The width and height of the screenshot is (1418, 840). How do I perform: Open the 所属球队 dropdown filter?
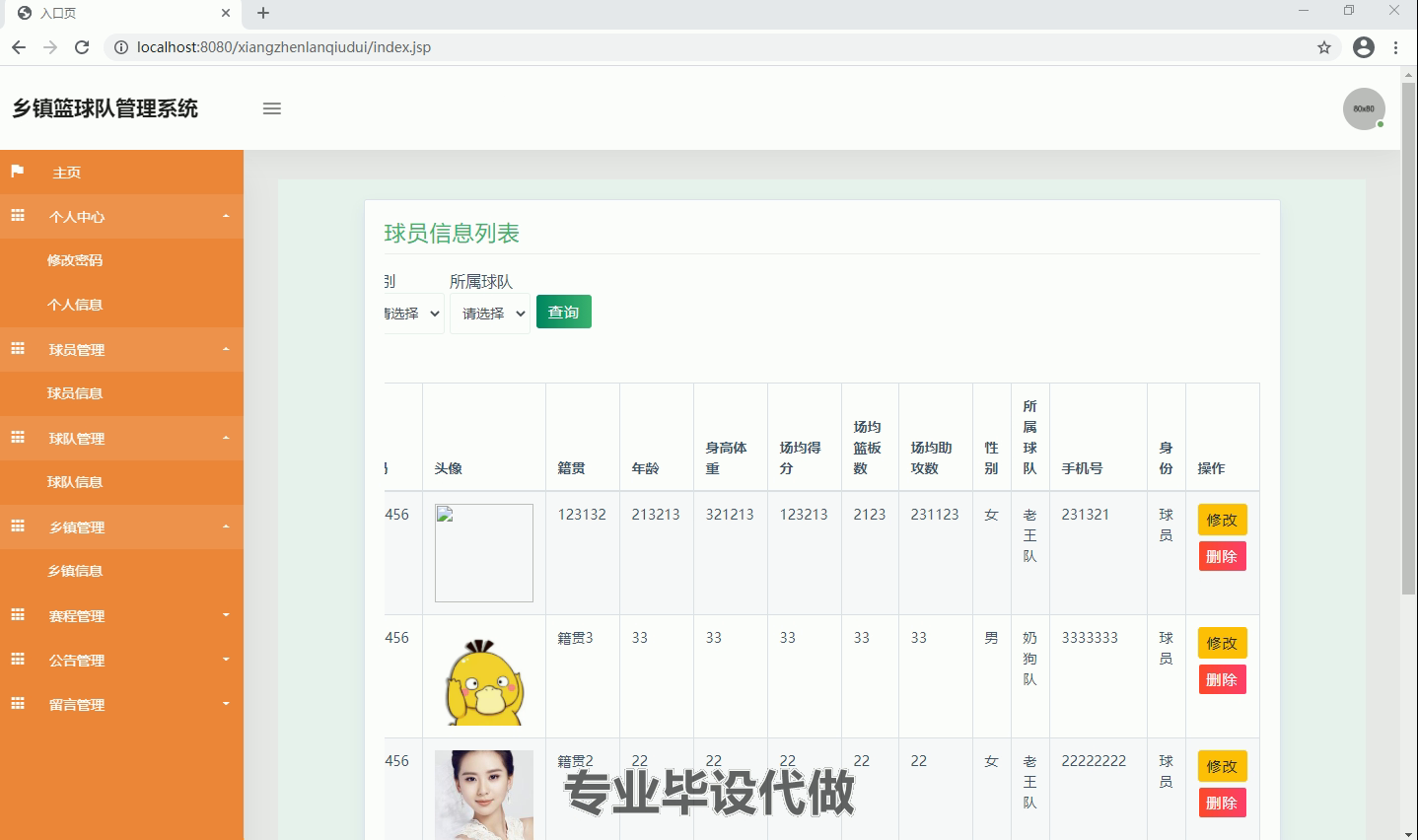click(x=490, y=314)
